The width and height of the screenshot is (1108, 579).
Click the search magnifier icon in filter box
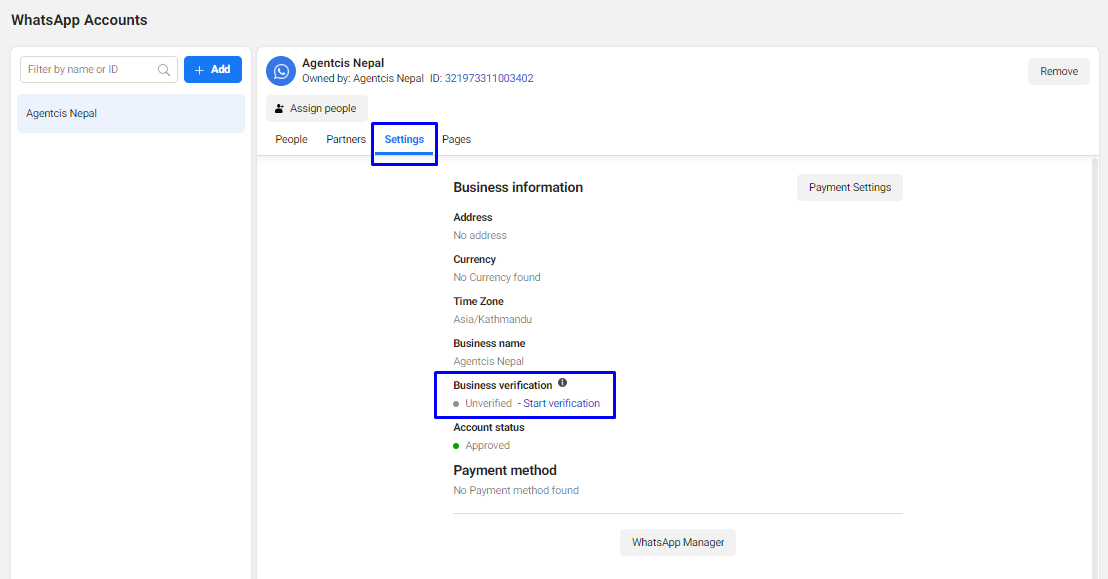click(x=164, y=70)
